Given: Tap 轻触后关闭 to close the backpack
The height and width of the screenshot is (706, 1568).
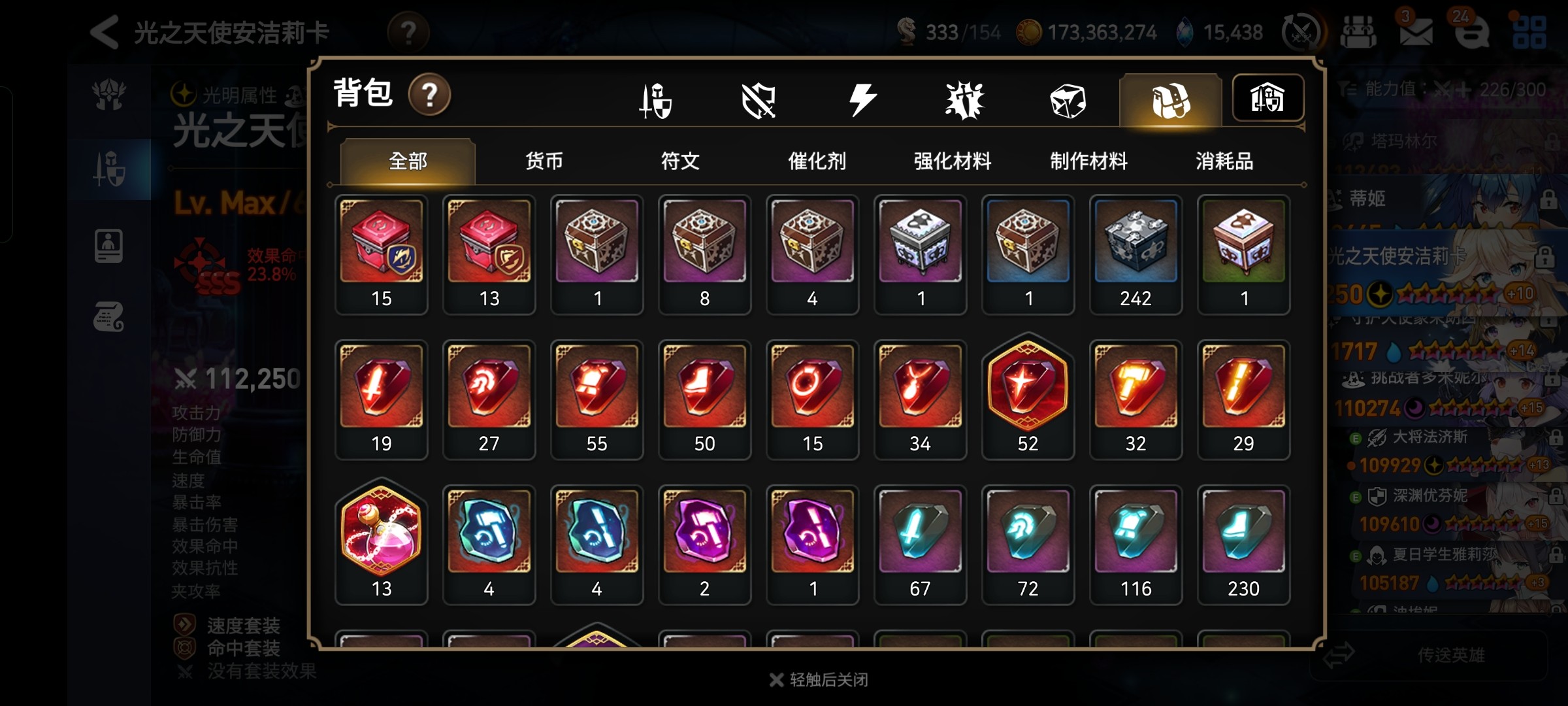Looking at the screenshot, I should tap(819, 680).
